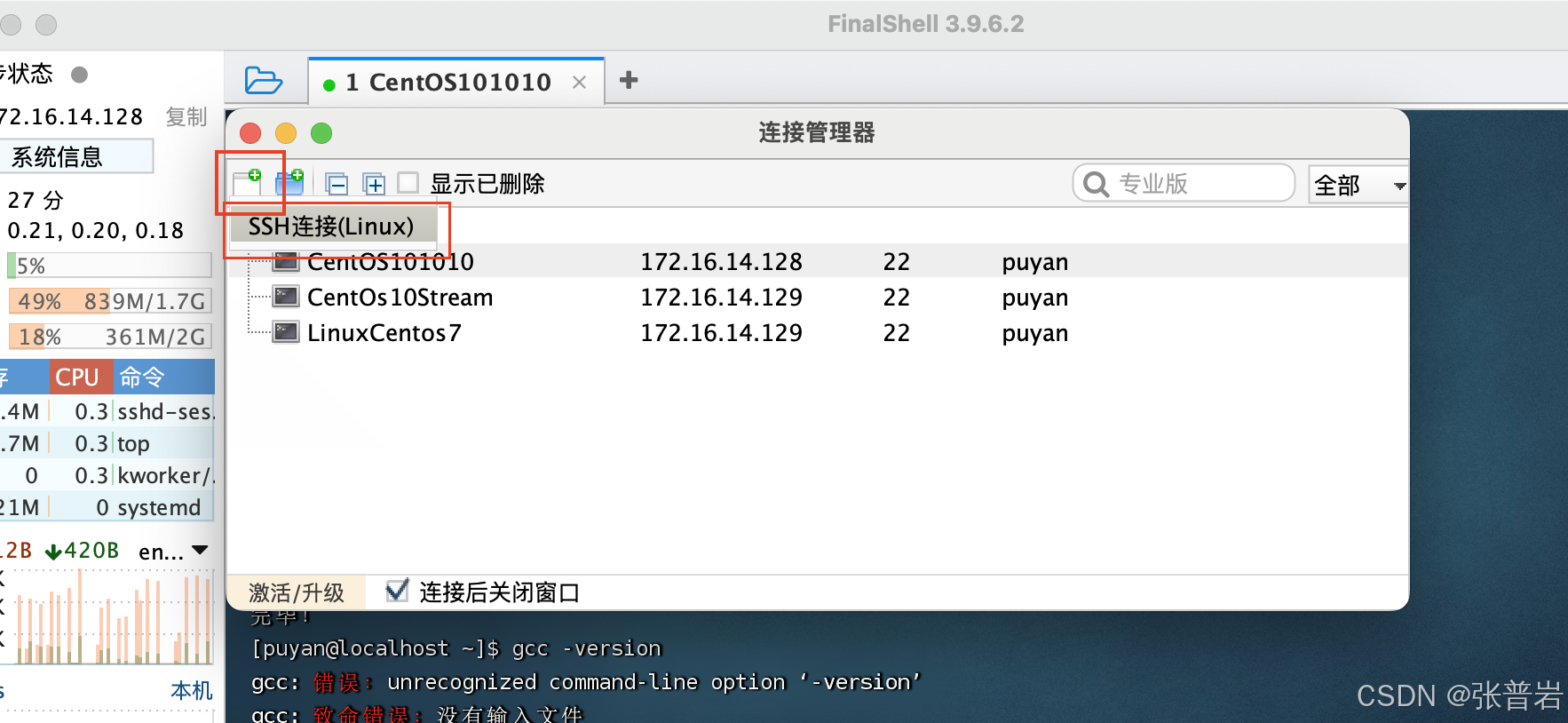Choose SSH连接(Linux) from the menu
The image size is (1568, 723).
click(x=332, y=226)
